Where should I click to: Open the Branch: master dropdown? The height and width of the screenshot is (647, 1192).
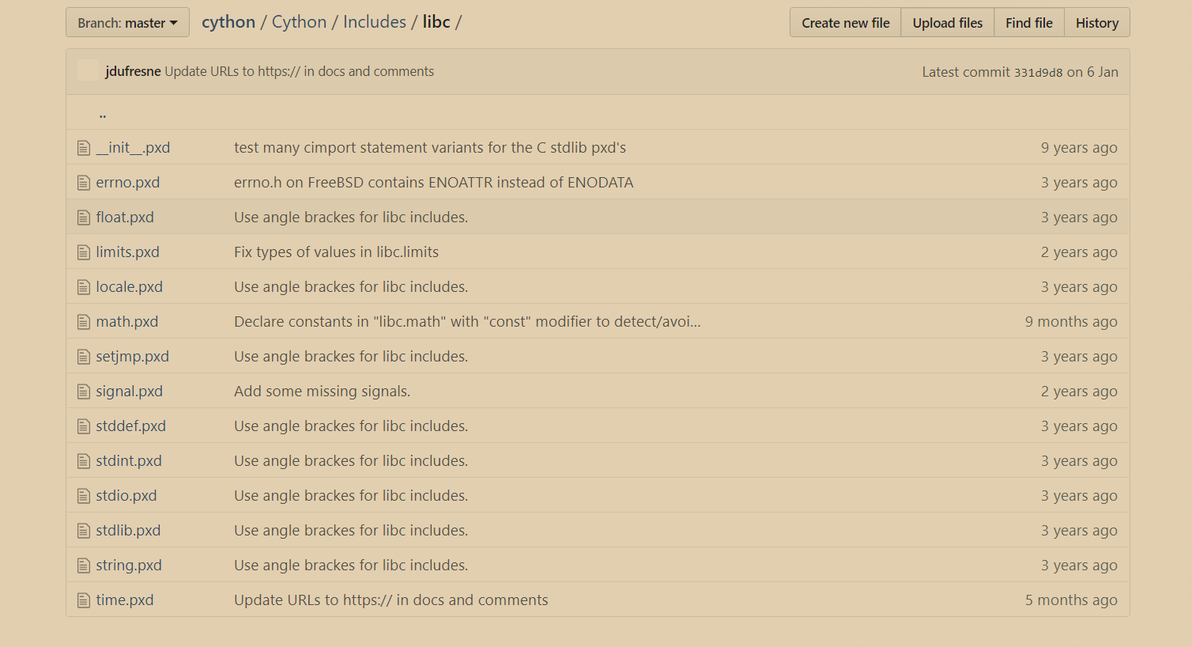coord(127,23)
